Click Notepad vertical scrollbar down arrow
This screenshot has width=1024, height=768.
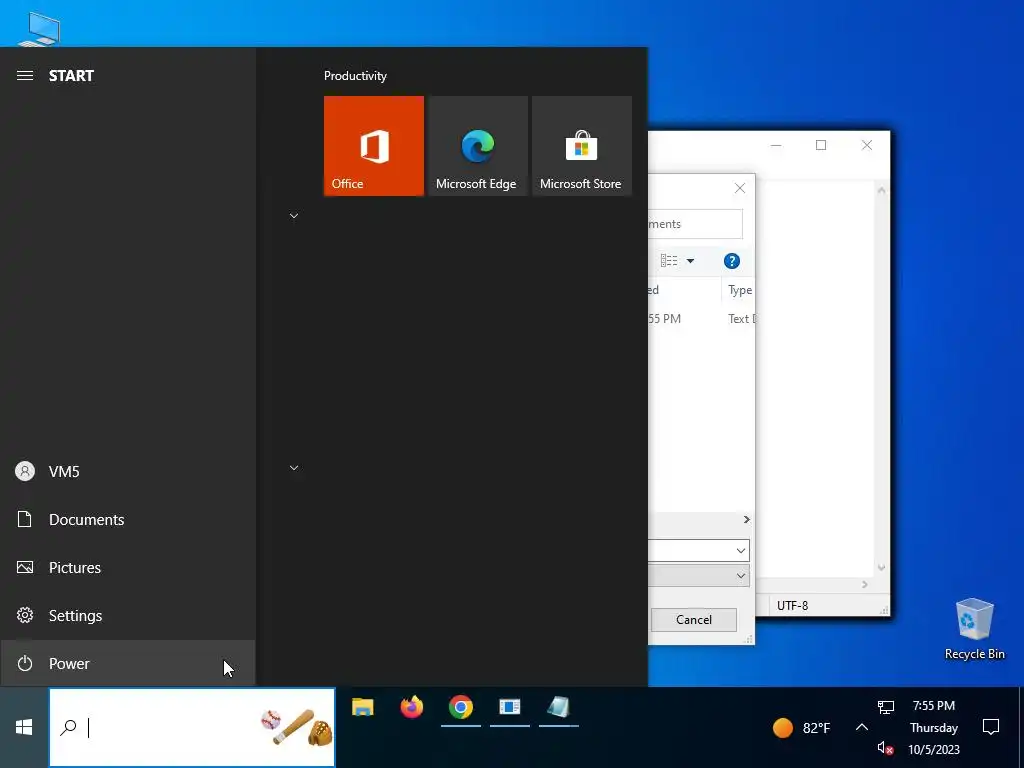(882, 568)
